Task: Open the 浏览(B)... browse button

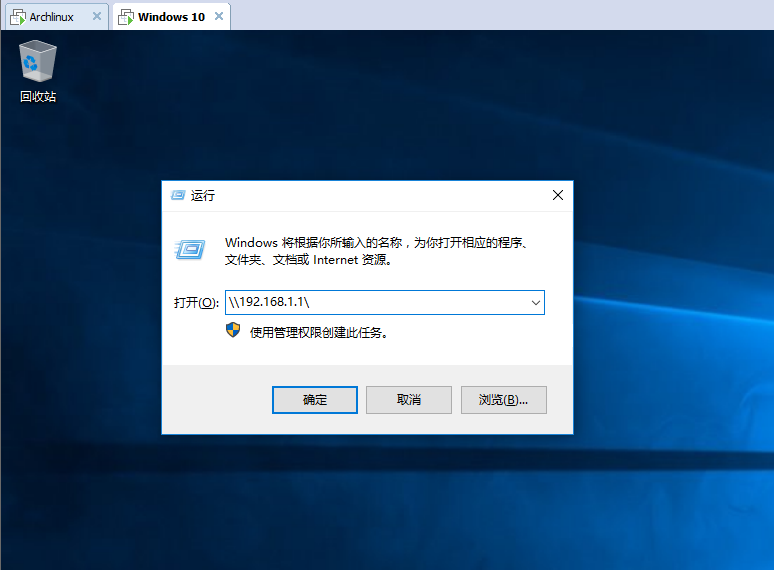Action: point(503,400)
